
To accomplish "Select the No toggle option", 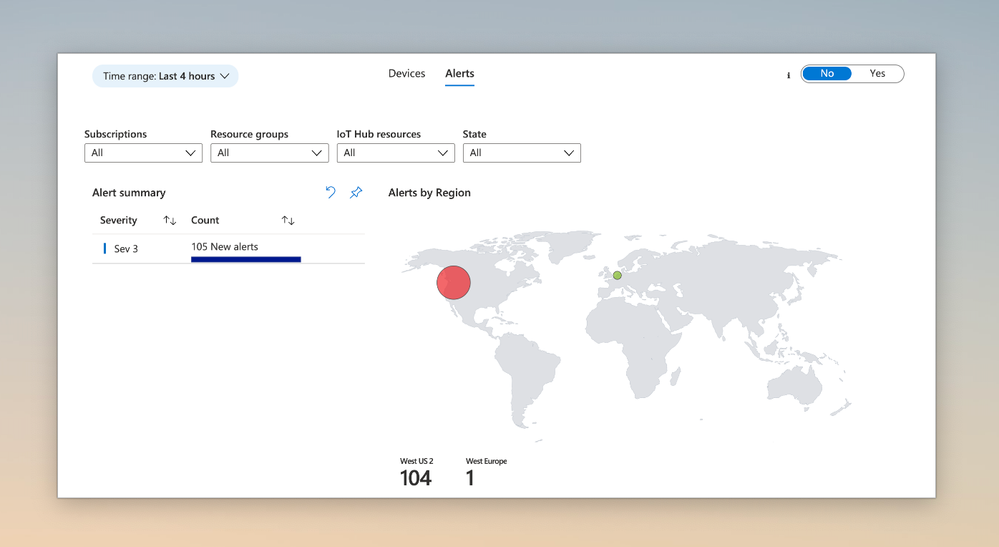I will tap(827, 74).
